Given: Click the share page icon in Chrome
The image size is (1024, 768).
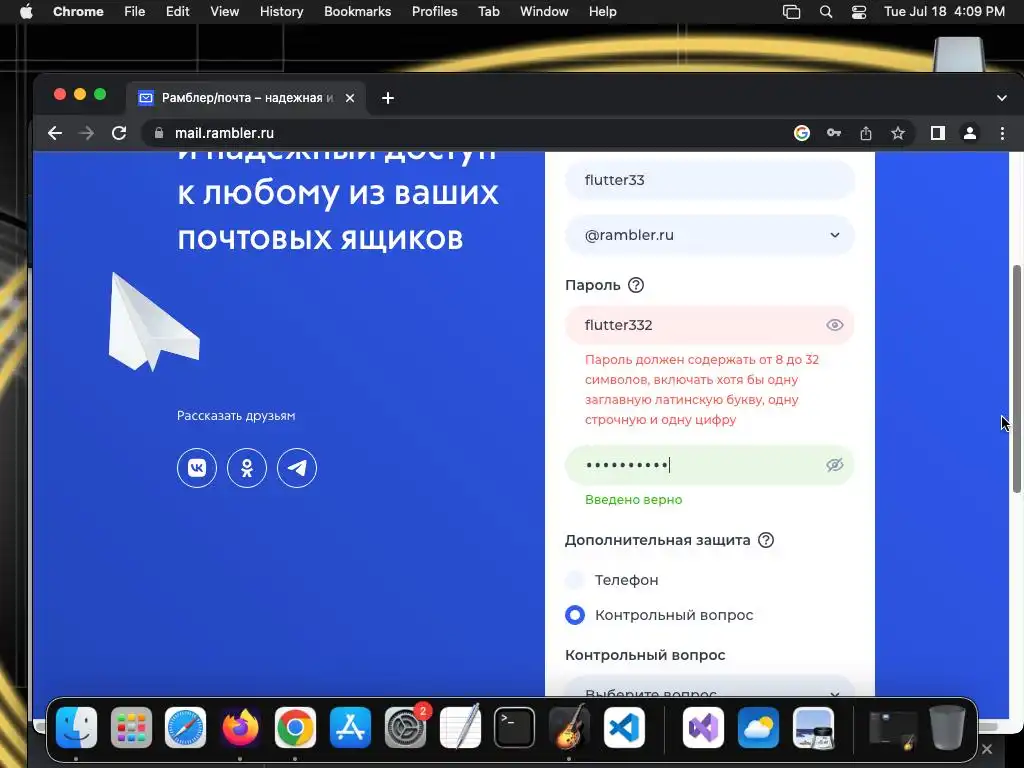Looking at the screenshot, I should (866, 133).
